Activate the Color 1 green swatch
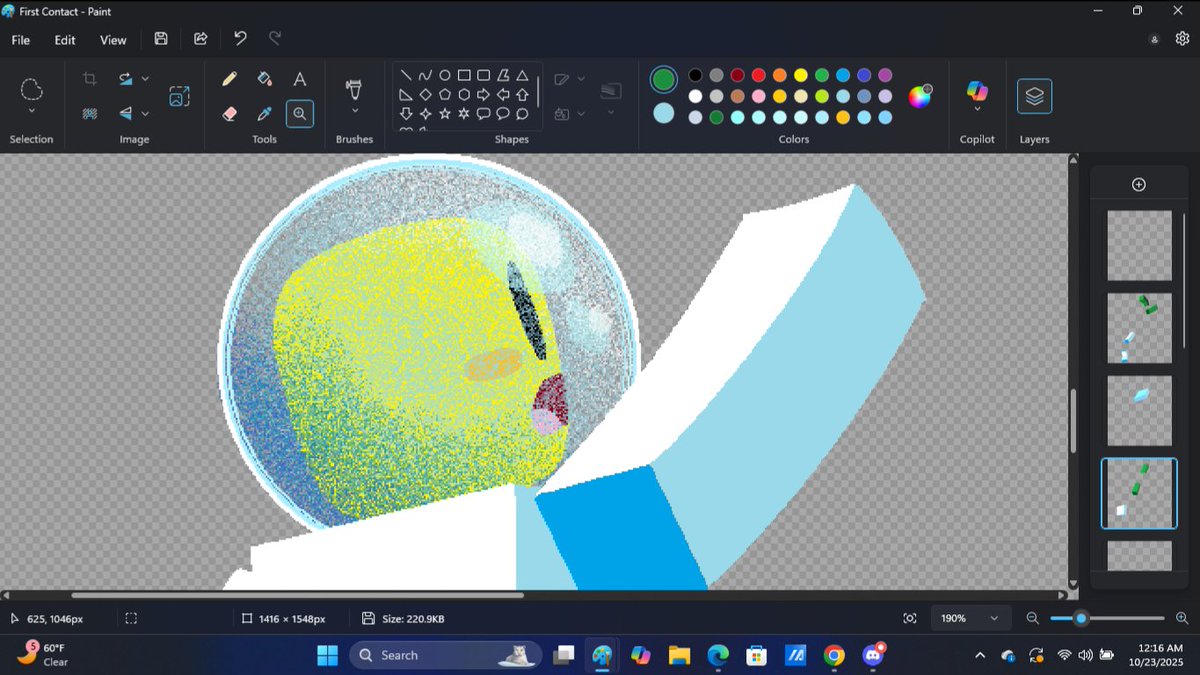The width and height of the screenshot is (1200, 675). (664, 79)
